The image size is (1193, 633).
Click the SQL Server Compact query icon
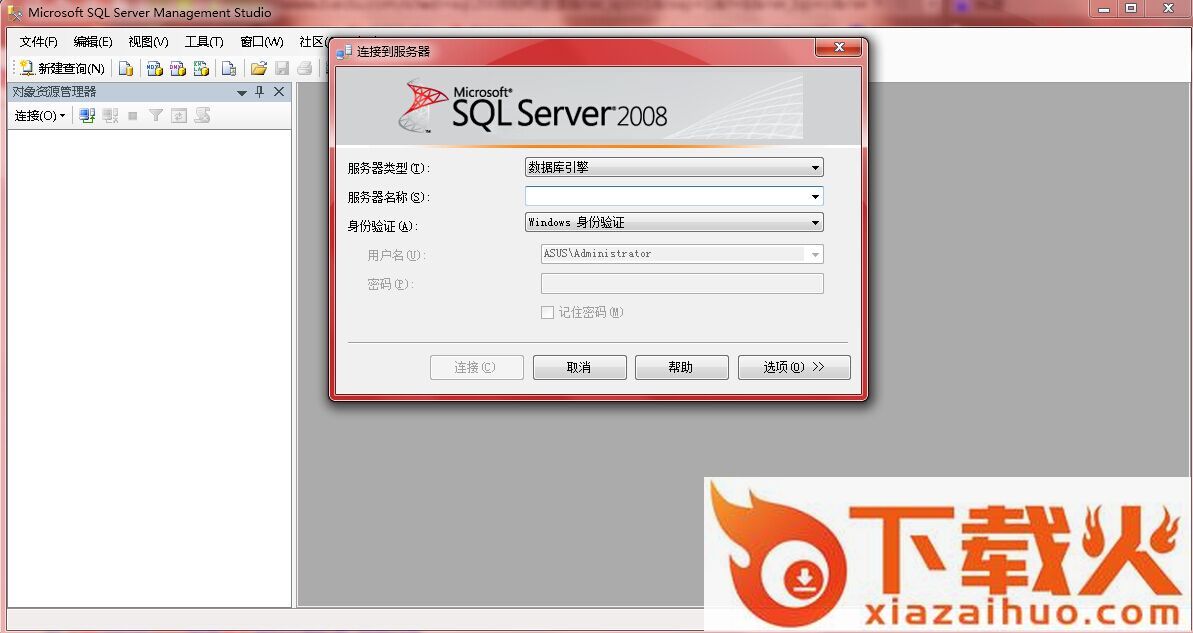(x=229, y=69)
